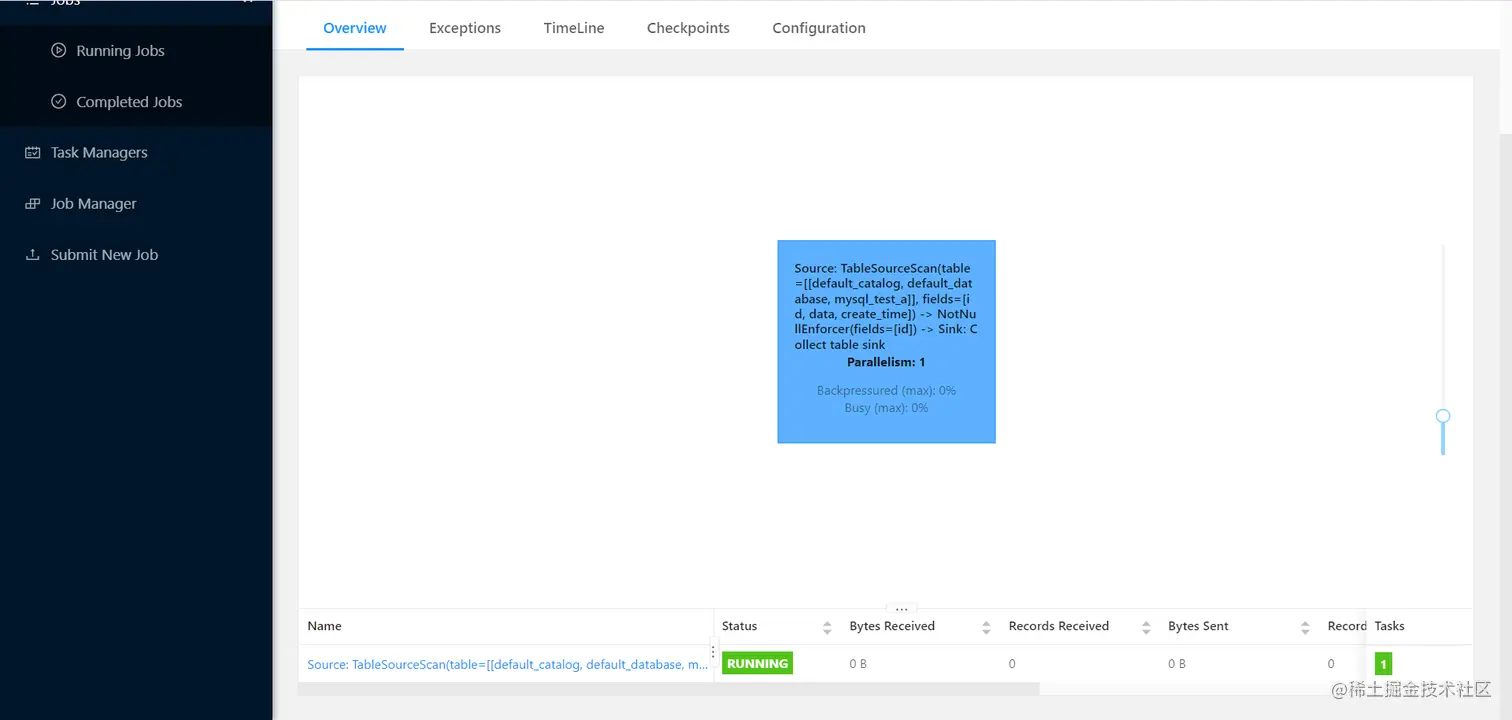The height and width of the screenshot is (720, 1512).
Task: Click the Backpressured (max): 0% text
Action: point(886,390)
